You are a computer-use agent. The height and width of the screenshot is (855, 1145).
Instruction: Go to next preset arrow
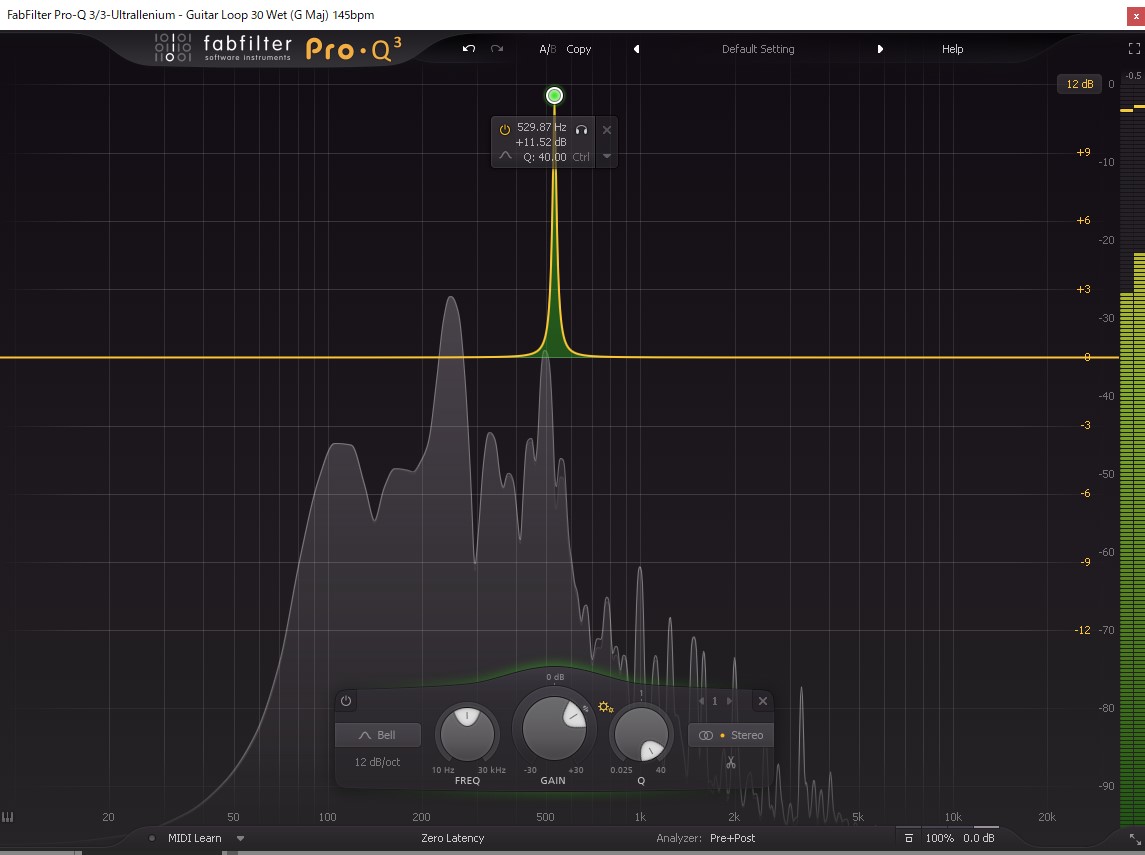880,49
